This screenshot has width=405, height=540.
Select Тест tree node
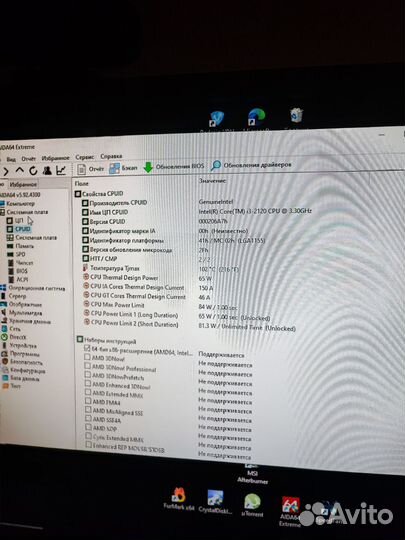(x=12, y=386)
